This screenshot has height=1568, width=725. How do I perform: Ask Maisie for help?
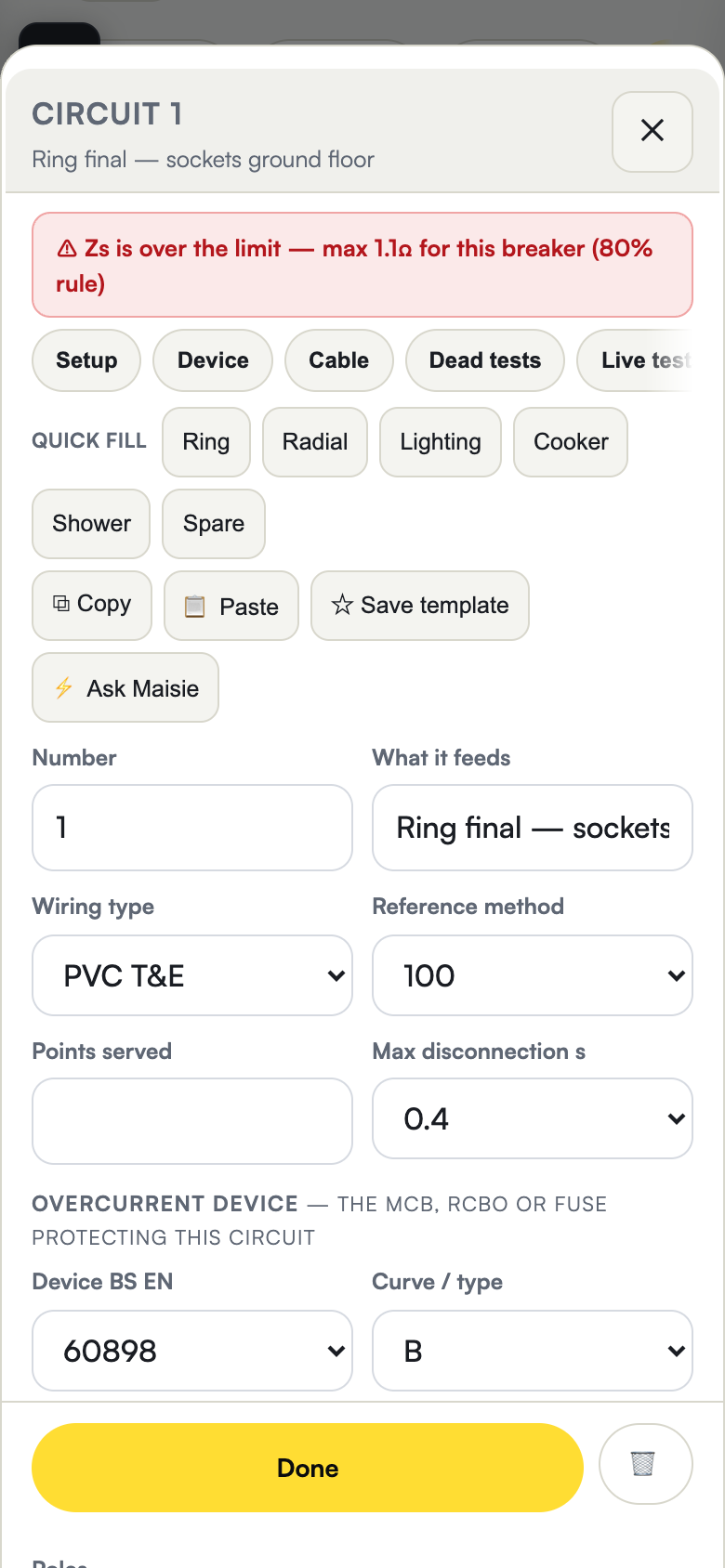125,687
